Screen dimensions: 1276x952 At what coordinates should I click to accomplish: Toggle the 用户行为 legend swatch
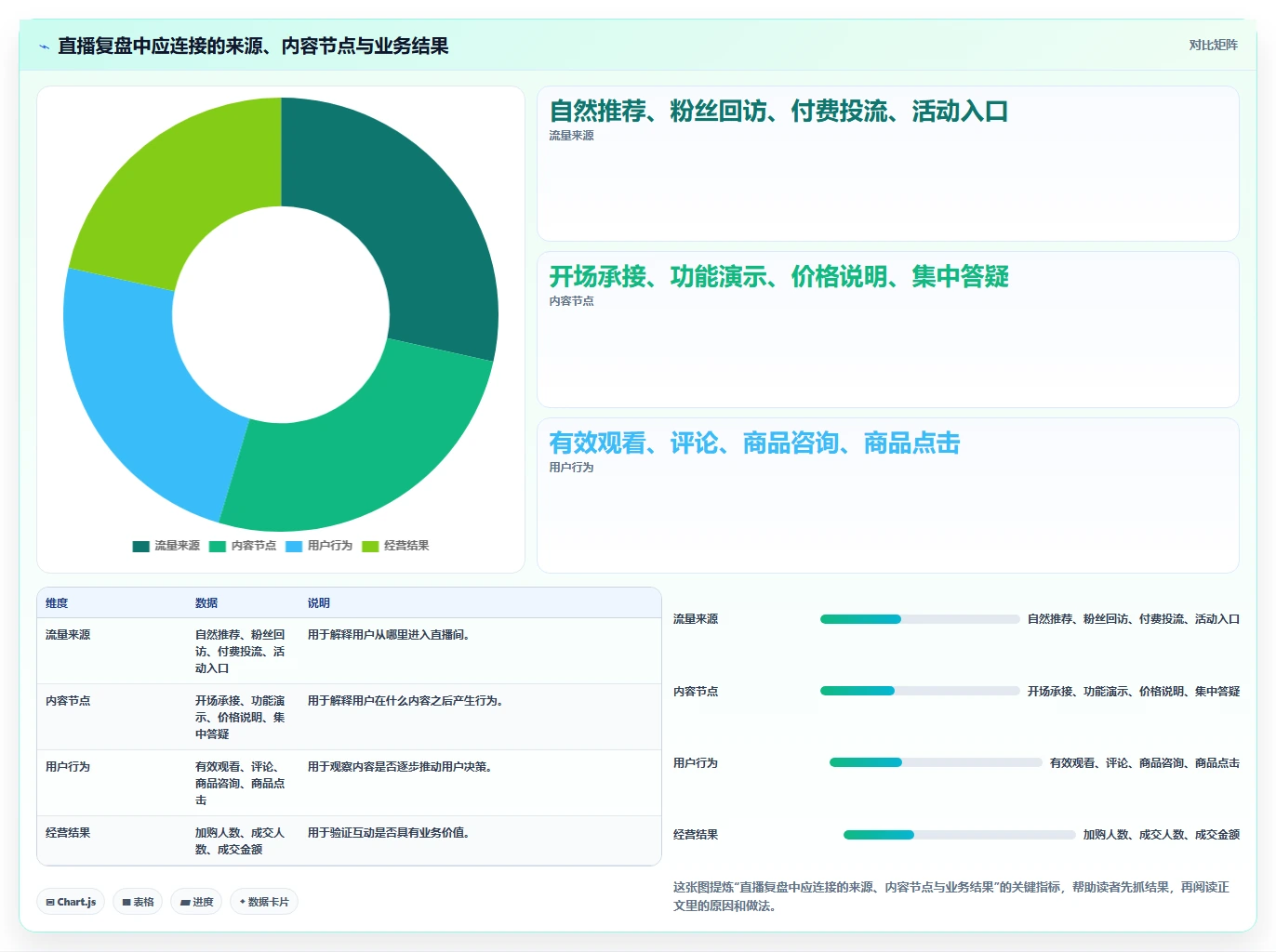tap(294, 546)
